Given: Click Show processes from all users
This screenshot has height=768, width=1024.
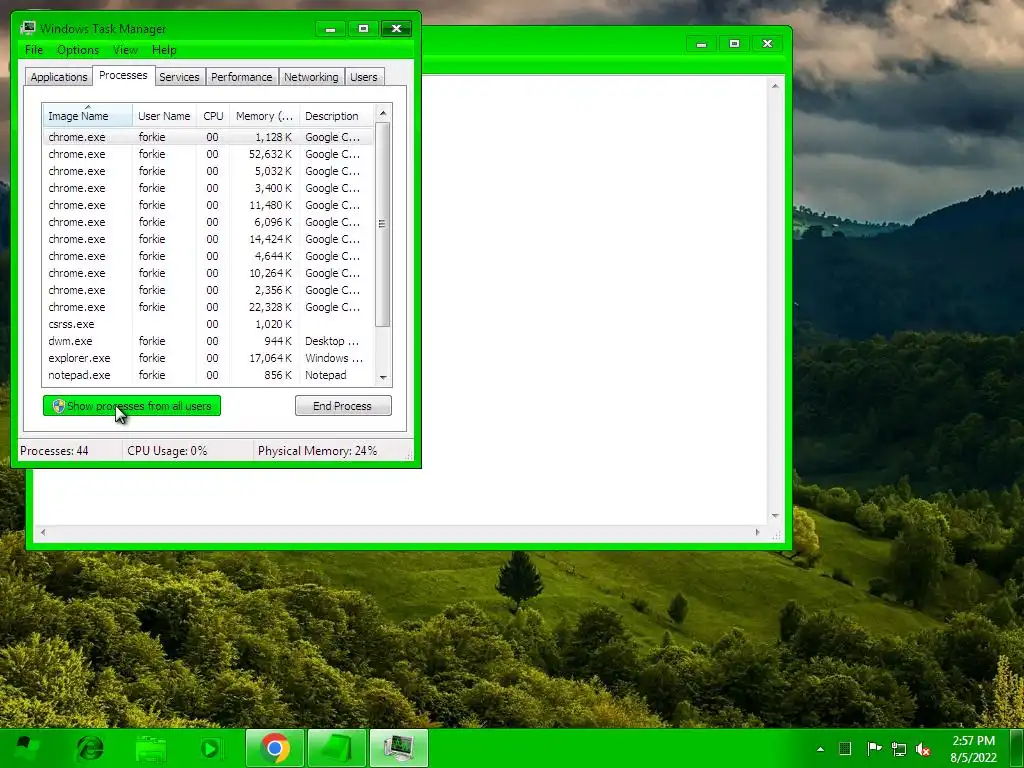Looking at the screenshot, I should tap(132, 406).
